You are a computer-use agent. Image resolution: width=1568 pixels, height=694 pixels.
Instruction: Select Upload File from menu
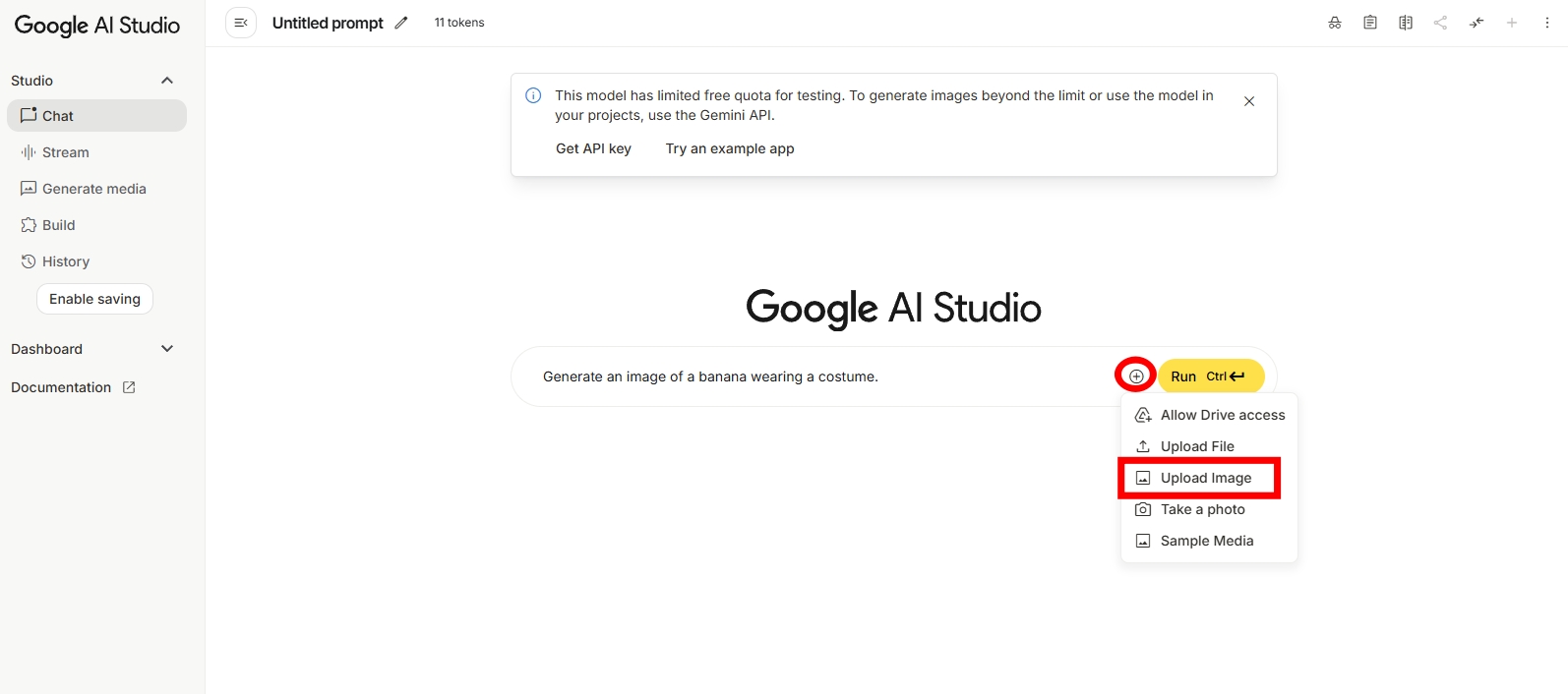1209,446
